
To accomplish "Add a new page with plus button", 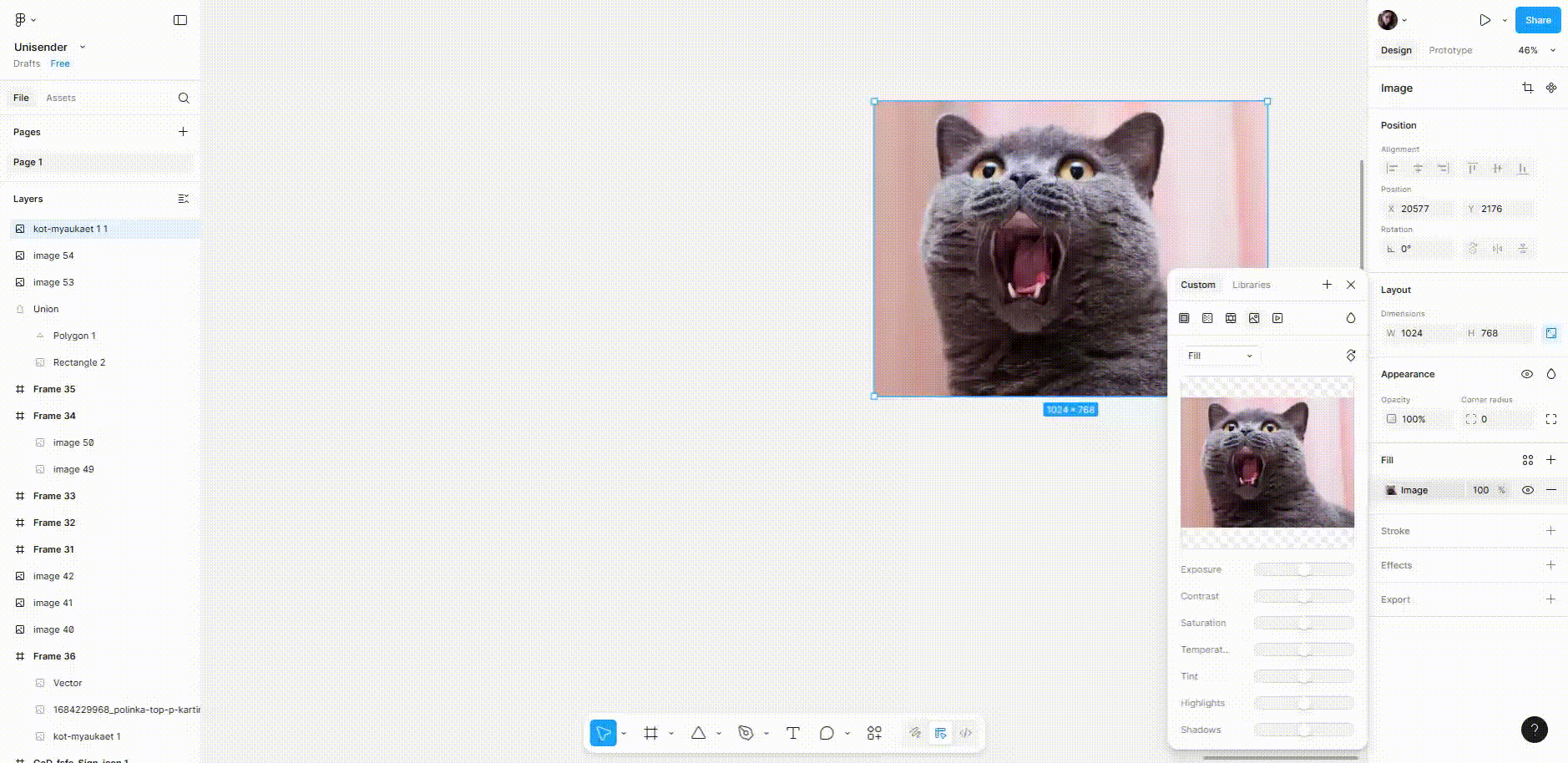I will (x=183, y=132).
